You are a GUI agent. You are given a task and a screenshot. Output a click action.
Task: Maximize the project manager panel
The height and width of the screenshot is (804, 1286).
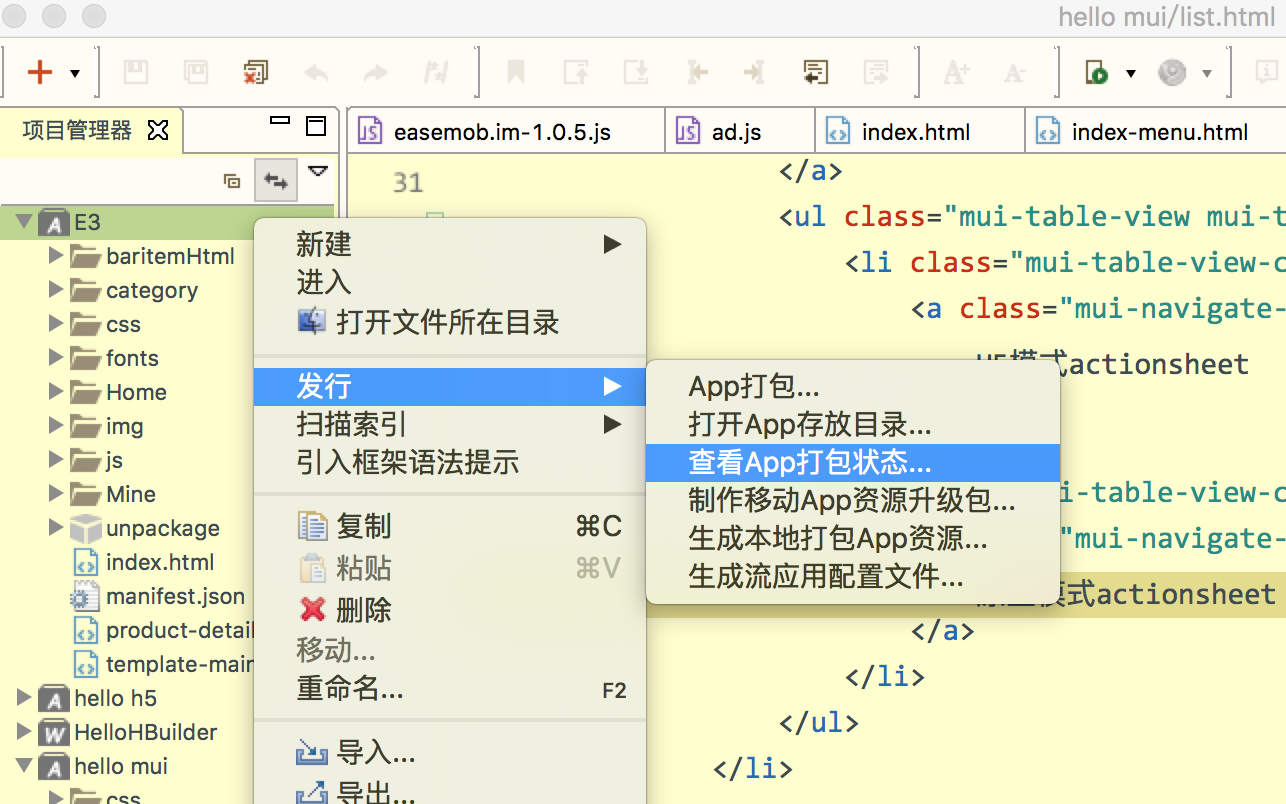316,126
